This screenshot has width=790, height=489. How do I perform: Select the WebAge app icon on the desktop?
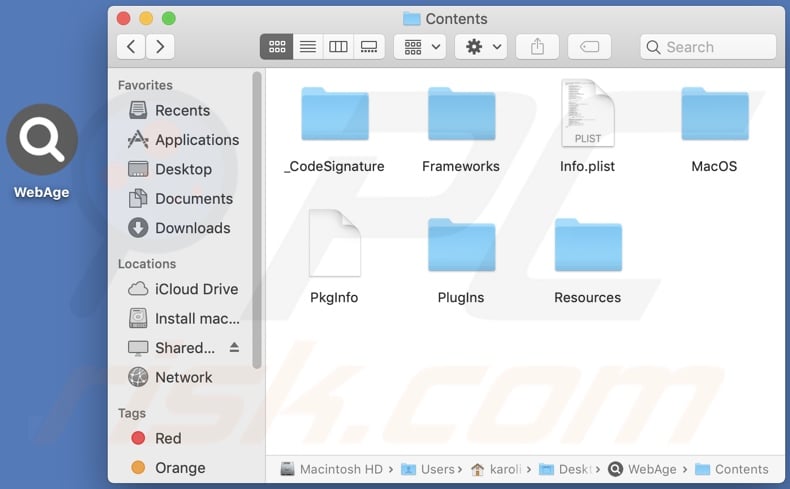tap(42, 139)
